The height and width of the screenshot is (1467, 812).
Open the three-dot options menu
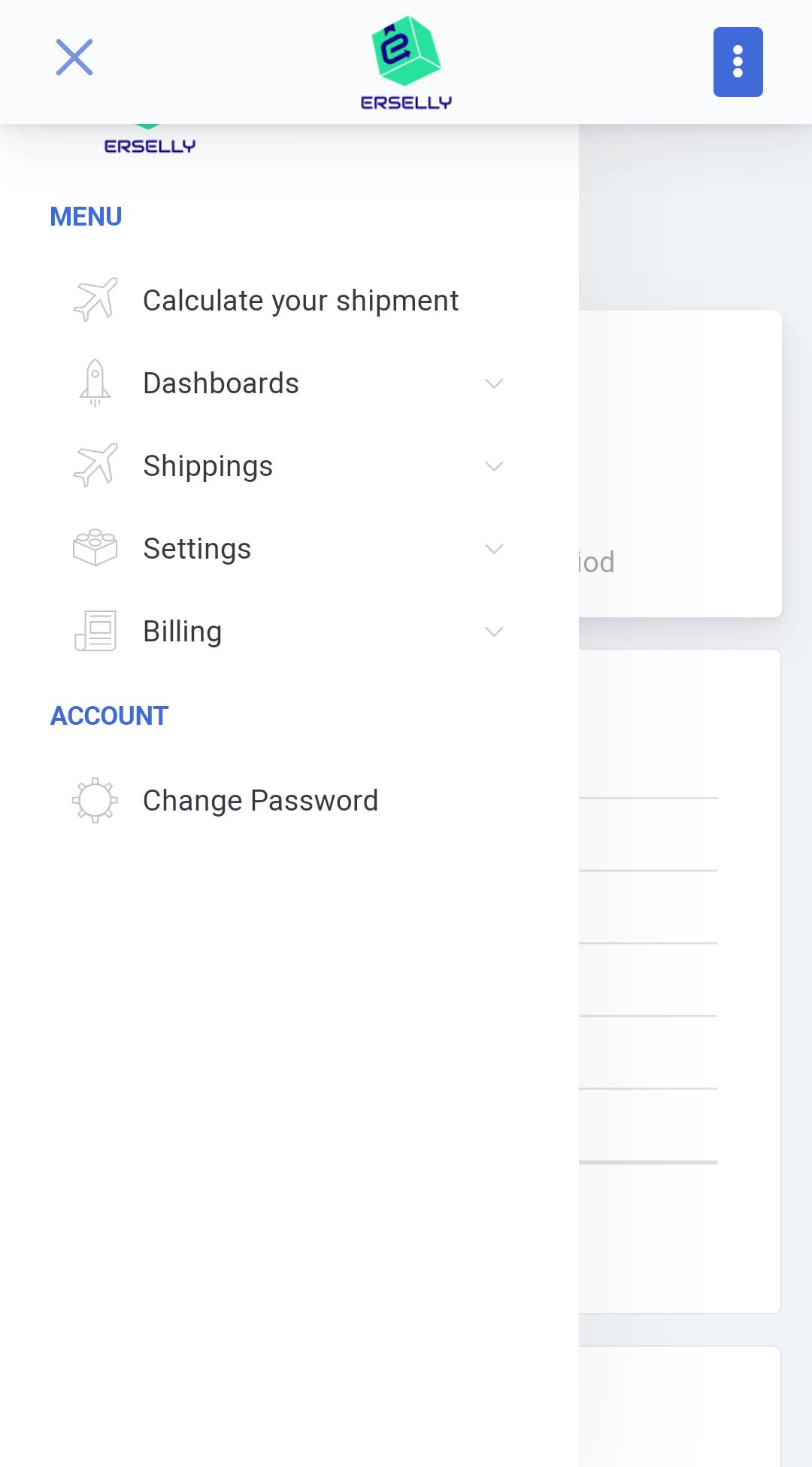pos(738,62)
